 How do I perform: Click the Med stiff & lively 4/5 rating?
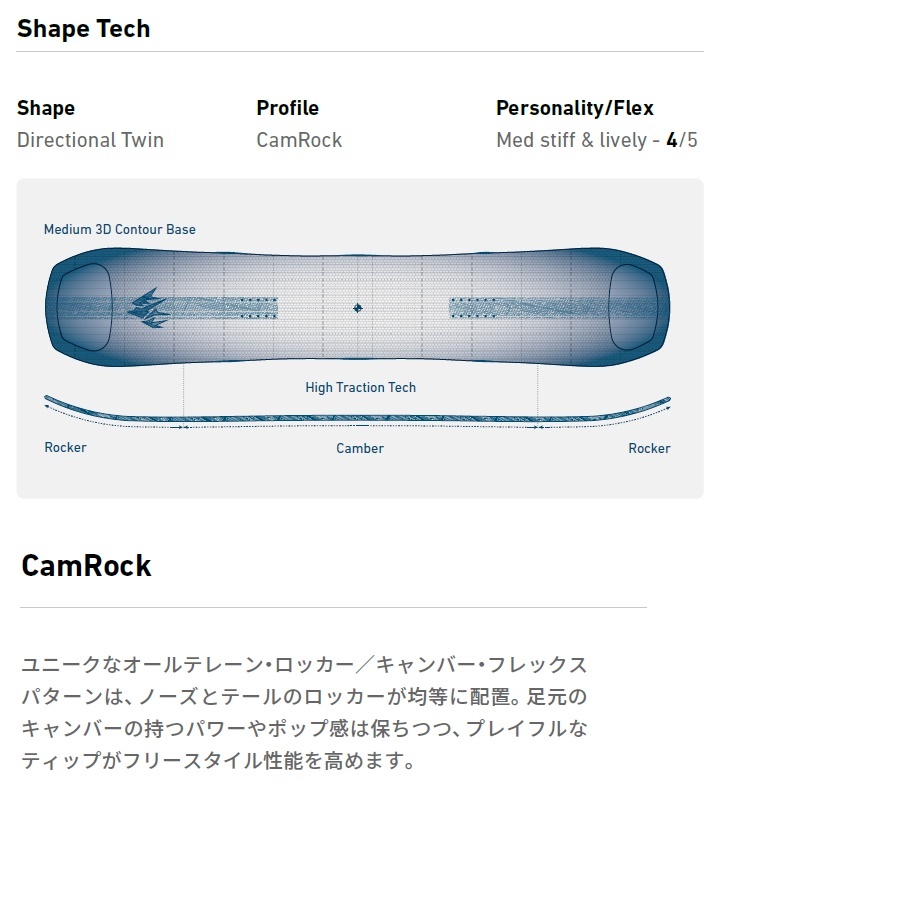point(596,140)
